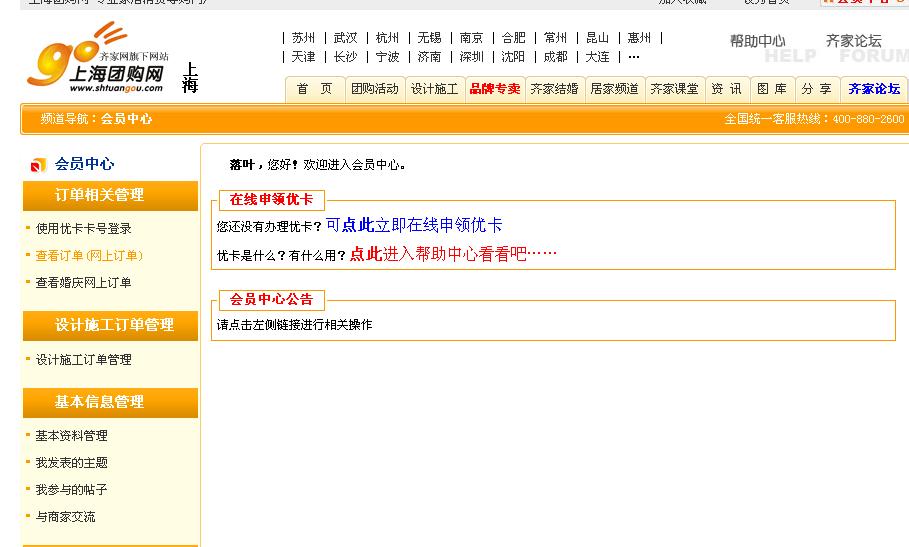The height and width of the screenshot is (547, 909).
Task: Click 使用优卡卡号登录 in sidebar
Action: [83, 229]
